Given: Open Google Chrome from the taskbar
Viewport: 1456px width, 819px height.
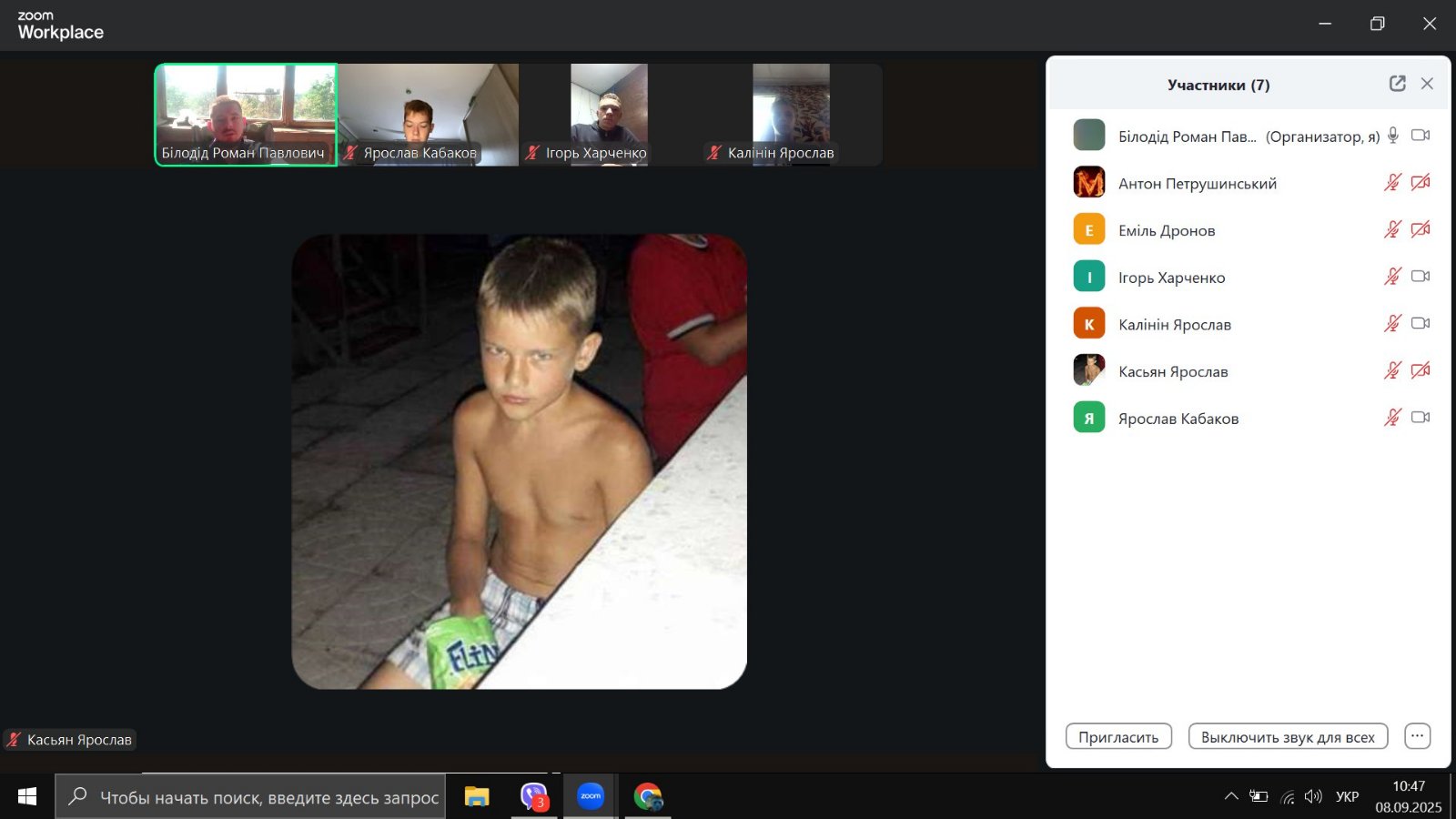Looking at the screenshot, I should tap(648, 797).
